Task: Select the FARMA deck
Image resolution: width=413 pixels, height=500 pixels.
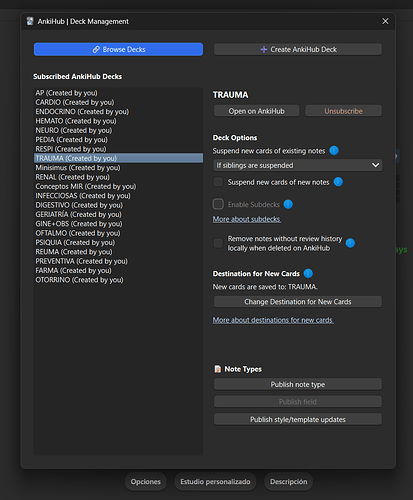Action: [118, 270]
